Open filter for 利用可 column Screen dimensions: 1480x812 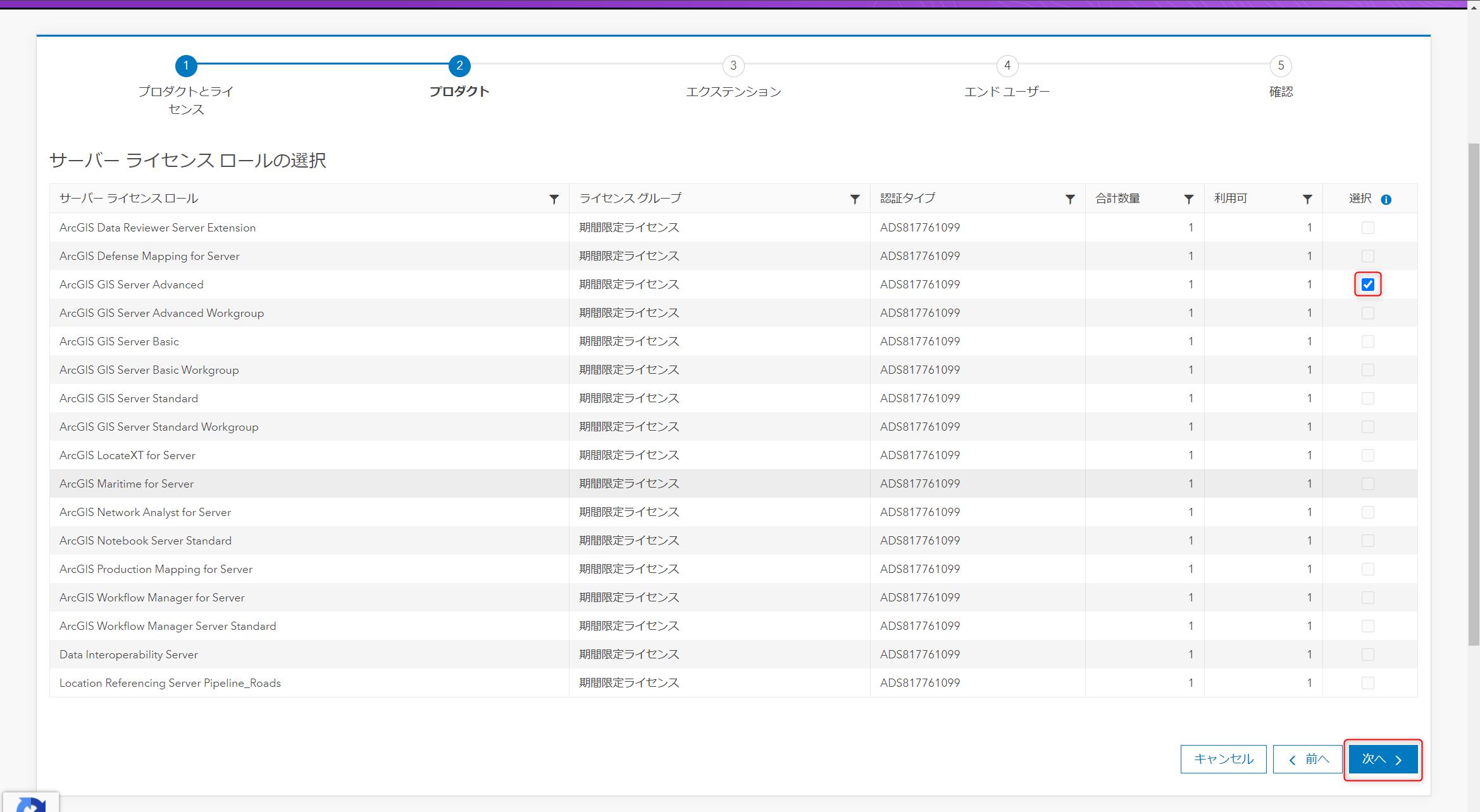coord(1307,199)
